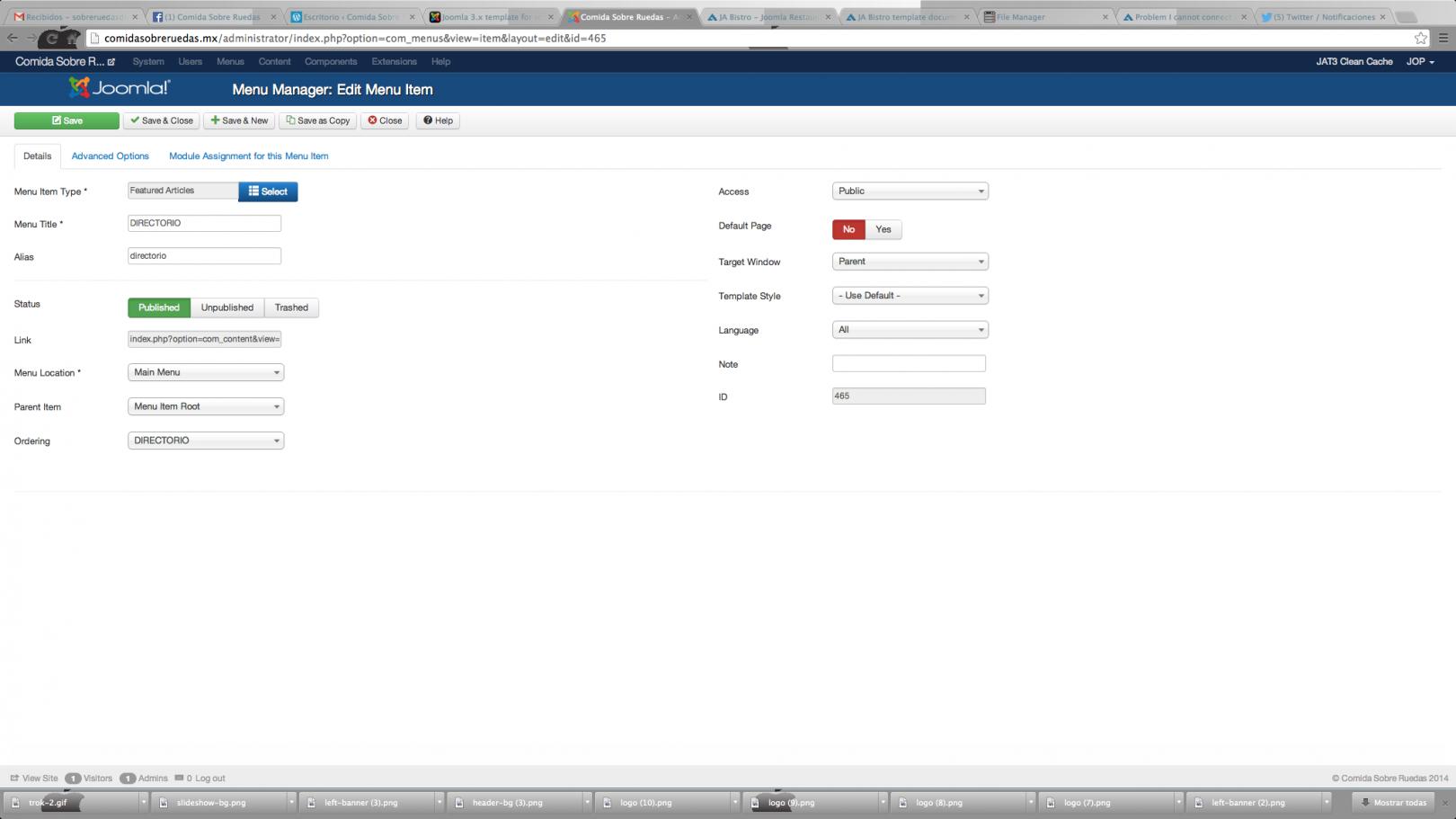Set status to Published
This screenshot has width=1456, height=819.
pos(159,307)
